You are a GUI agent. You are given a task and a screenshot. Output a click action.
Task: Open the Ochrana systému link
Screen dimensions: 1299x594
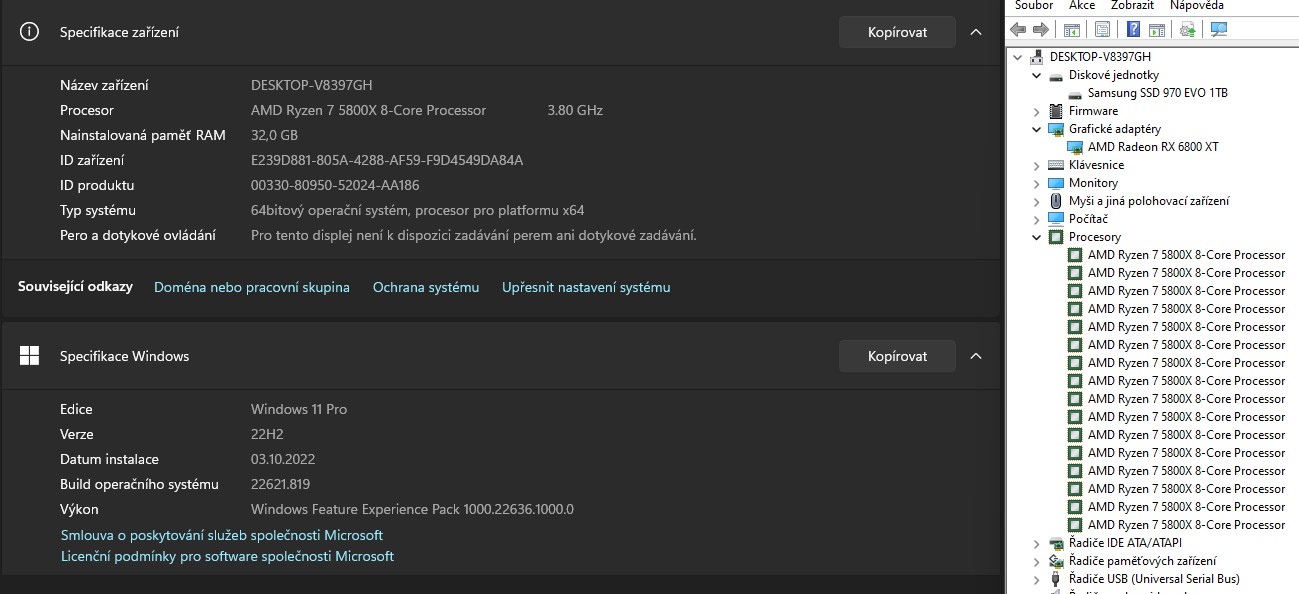pyautogui.click(x=426, y=287)
